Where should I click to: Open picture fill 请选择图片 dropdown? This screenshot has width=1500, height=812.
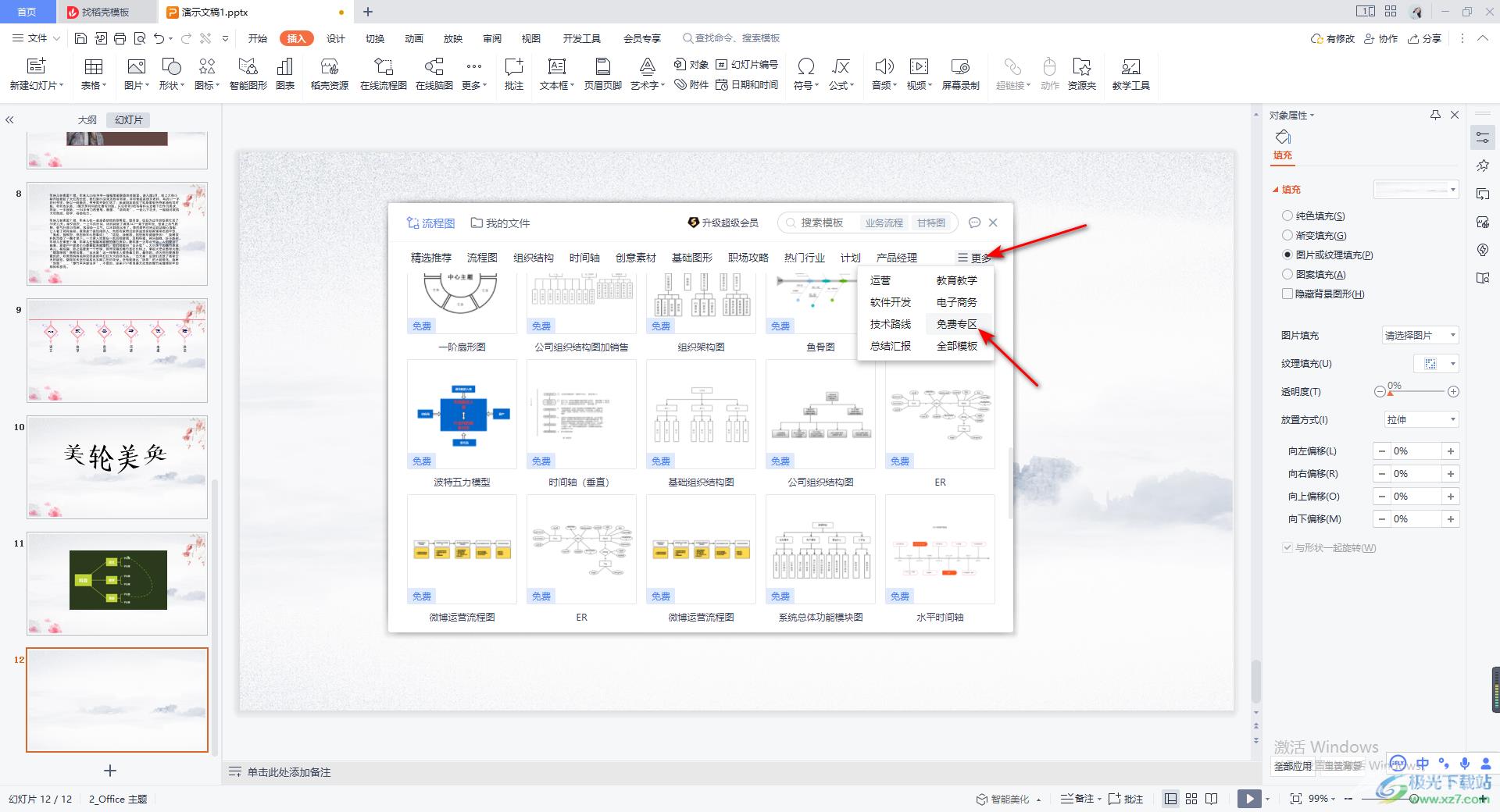[1420, 335]
